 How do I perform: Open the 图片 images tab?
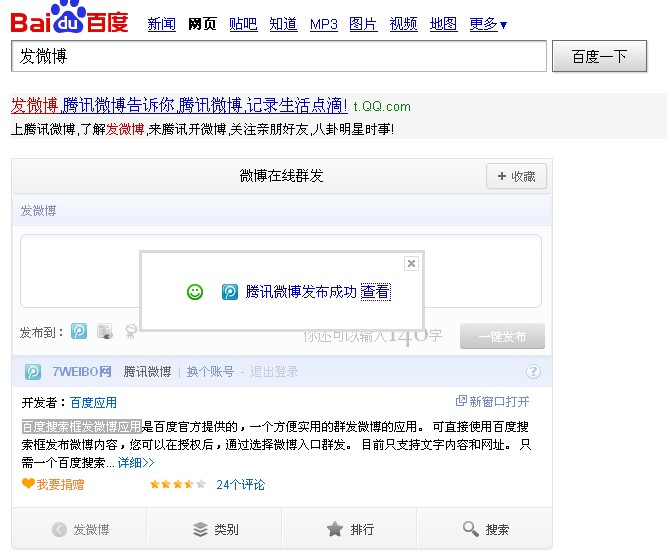pyautogui.click(x=363, y=24)
